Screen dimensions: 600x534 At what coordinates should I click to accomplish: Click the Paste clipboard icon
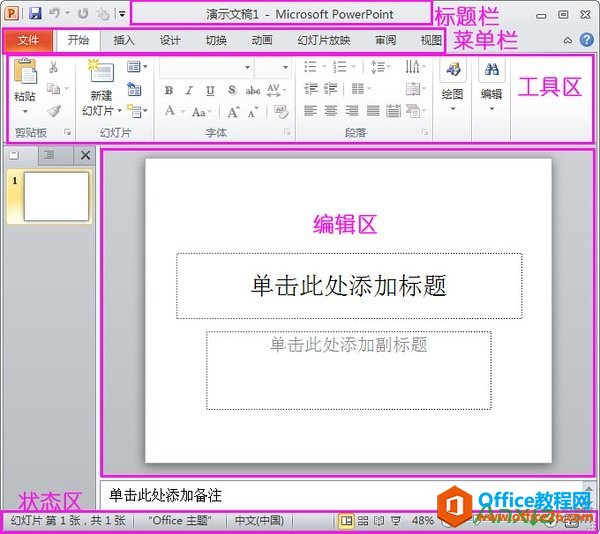(25, 72)
